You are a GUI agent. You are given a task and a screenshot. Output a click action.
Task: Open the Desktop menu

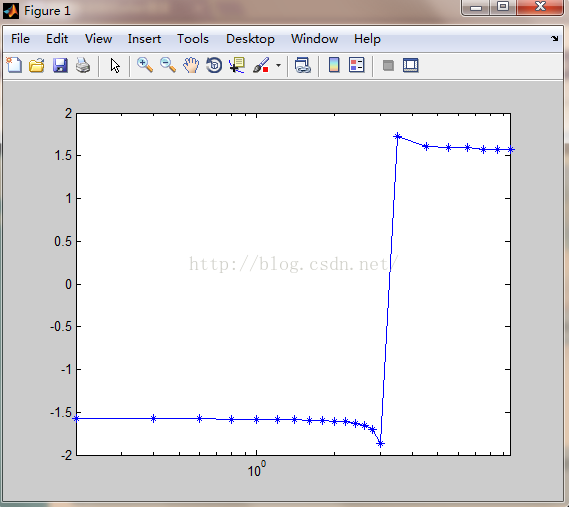tap(250, 39)
